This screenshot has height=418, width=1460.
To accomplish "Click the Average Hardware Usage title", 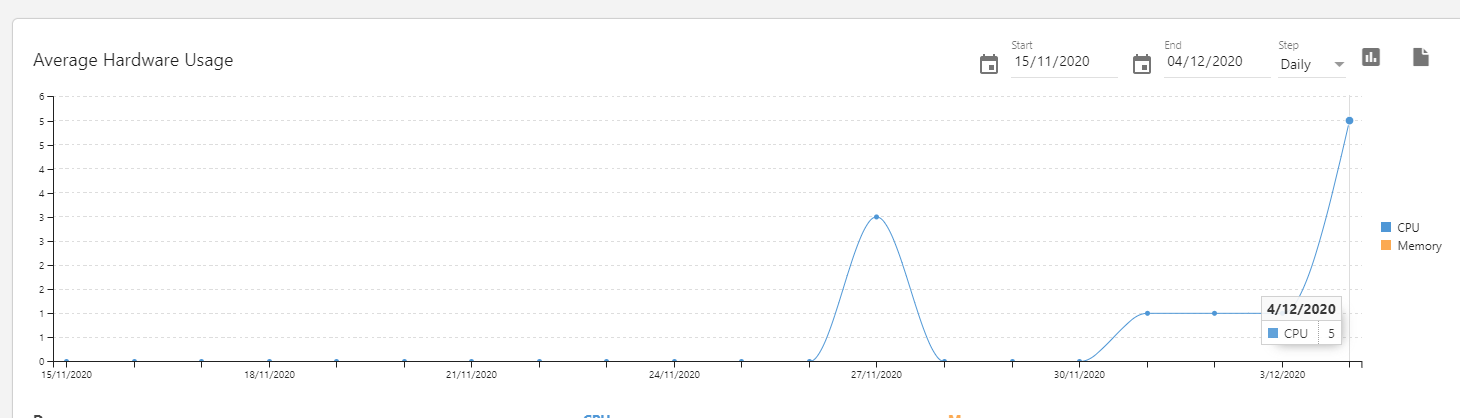I will [x=133, y=60].
